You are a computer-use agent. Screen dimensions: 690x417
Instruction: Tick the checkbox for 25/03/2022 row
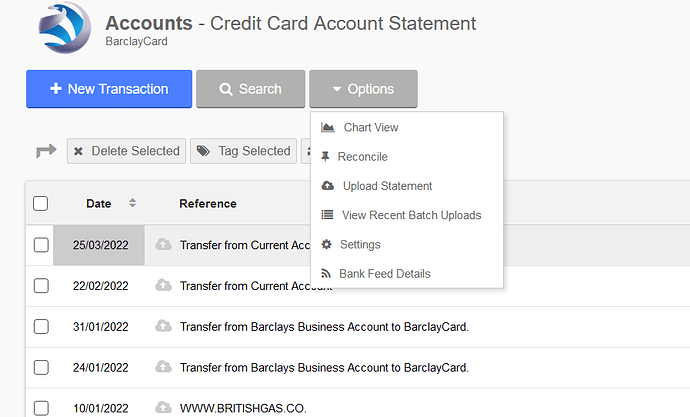pos(41,245)
